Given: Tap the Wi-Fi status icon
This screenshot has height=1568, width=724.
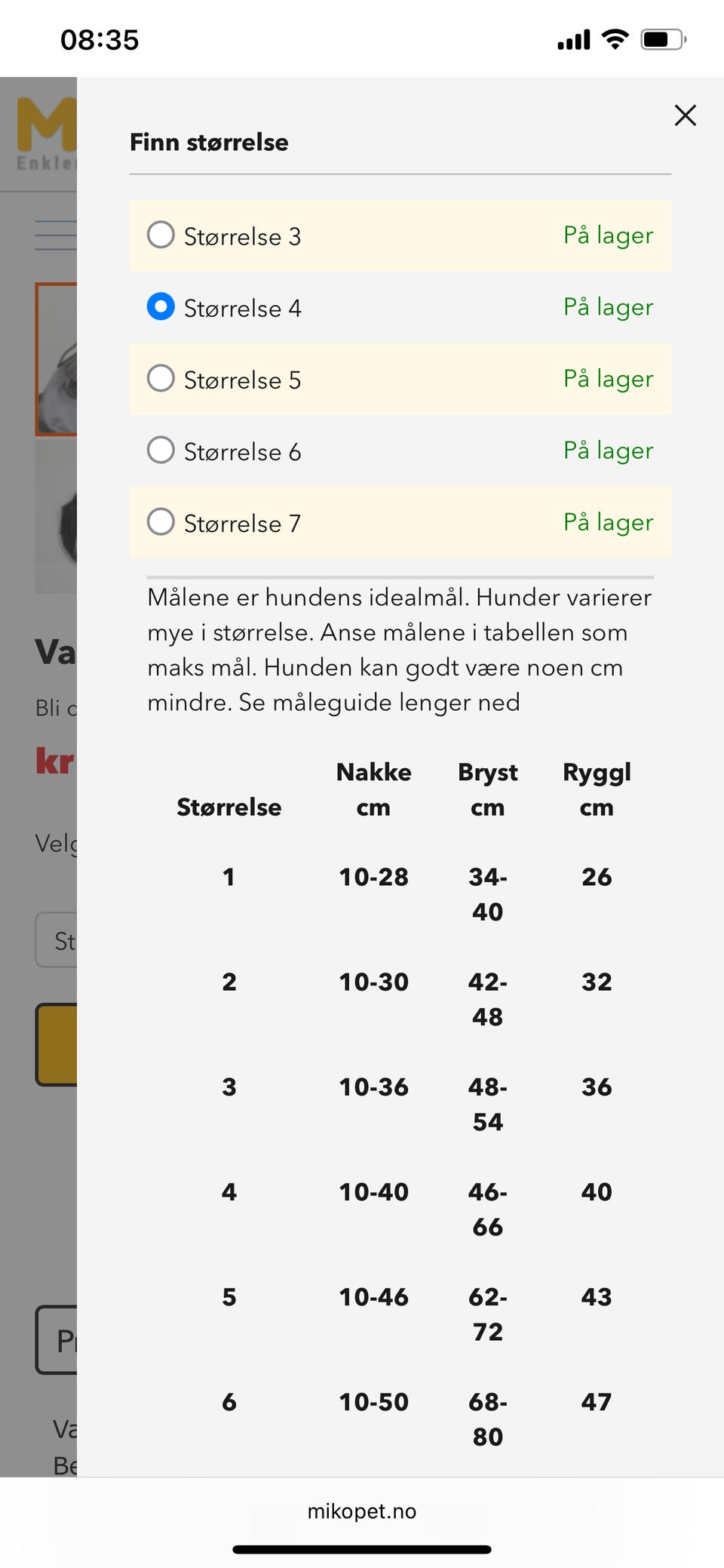Looking at the screenshot, I should tap(615, 39).
